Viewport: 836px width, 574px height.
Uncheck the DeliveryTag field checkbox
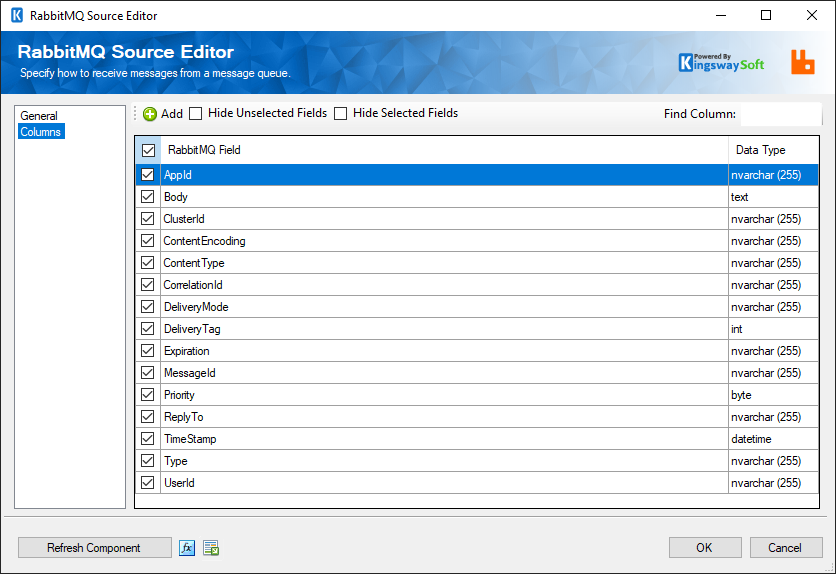coord(148,329)
